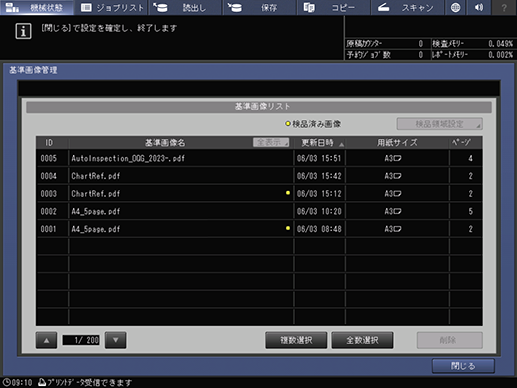This screenshot has height=388, width=517.
Task: Click the レポートメモリー 0.002% value
Action: coord(500,55)
